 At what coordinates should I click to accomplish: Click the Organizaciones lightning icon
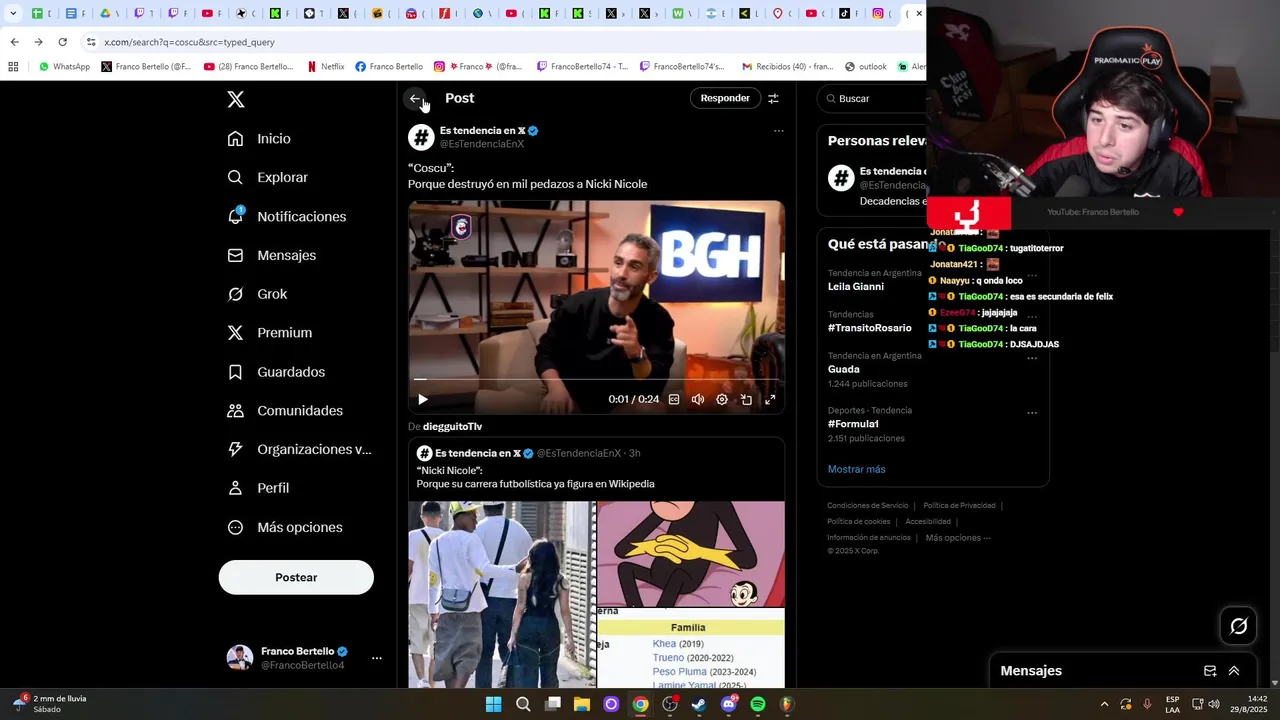pos(235,450)
